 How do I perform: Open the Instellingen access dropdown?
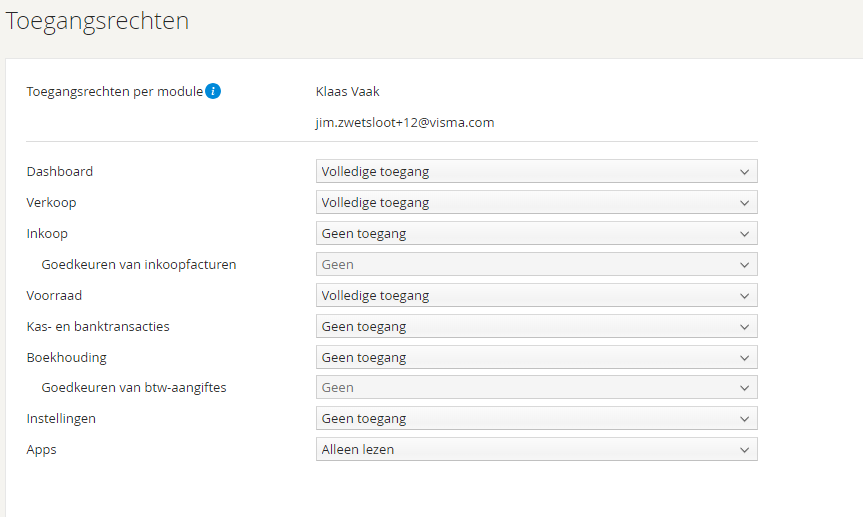[536, 418]
